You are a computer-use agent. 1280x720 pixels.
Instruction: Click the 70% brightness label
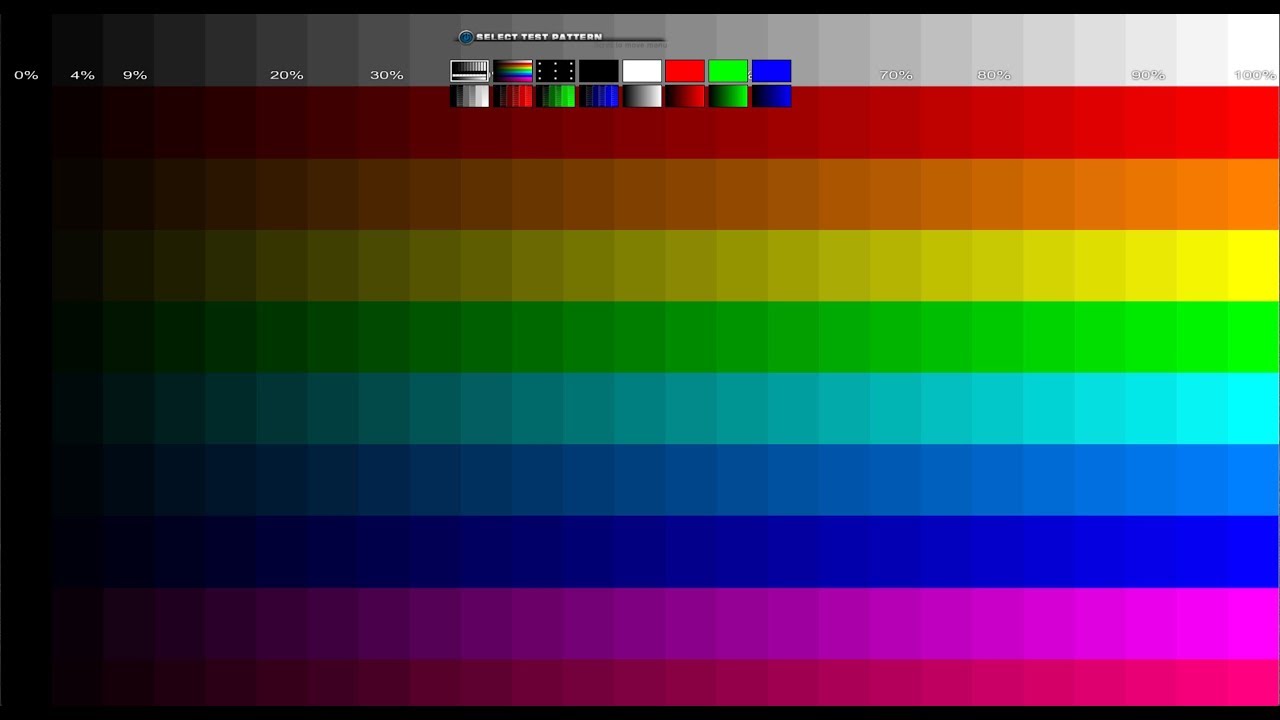pyautogui.click(x=896, y=75)
